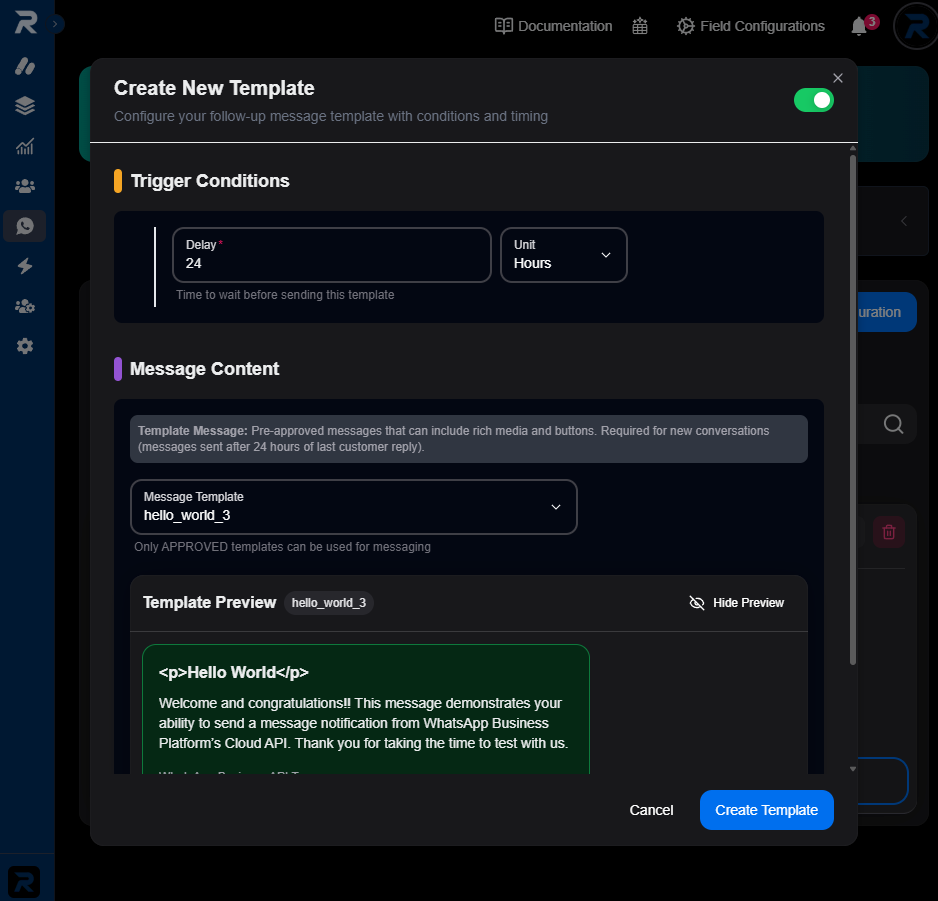Click the search magnifier icon behind dialog

tap(893, 424)
